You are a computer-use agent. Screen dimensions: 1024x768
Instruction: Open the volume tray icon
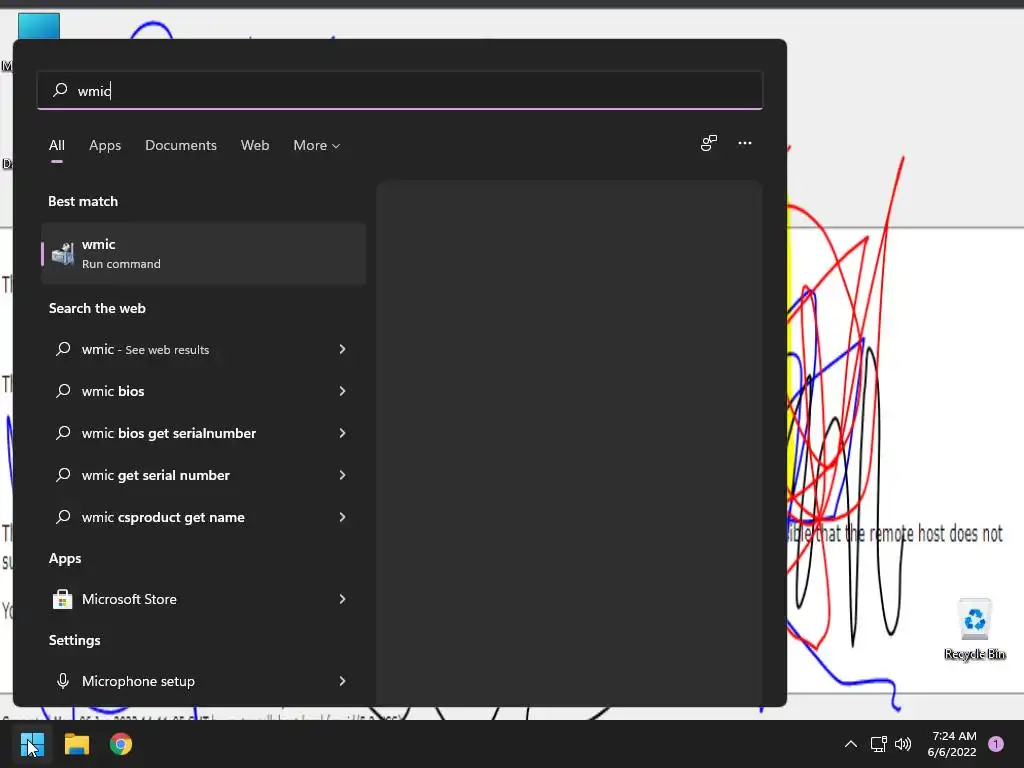[903, 744]
